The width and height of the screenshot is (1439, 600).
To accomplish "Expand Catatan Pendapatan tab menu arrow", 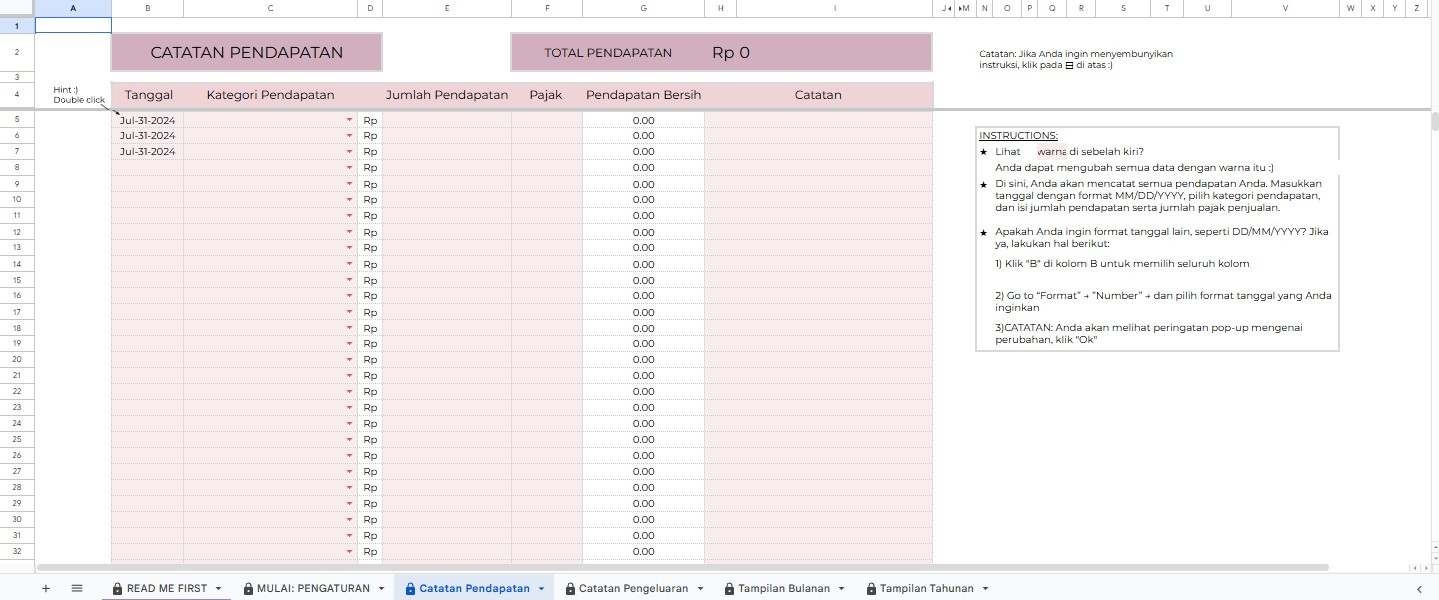I will click(x=541, y=589).
